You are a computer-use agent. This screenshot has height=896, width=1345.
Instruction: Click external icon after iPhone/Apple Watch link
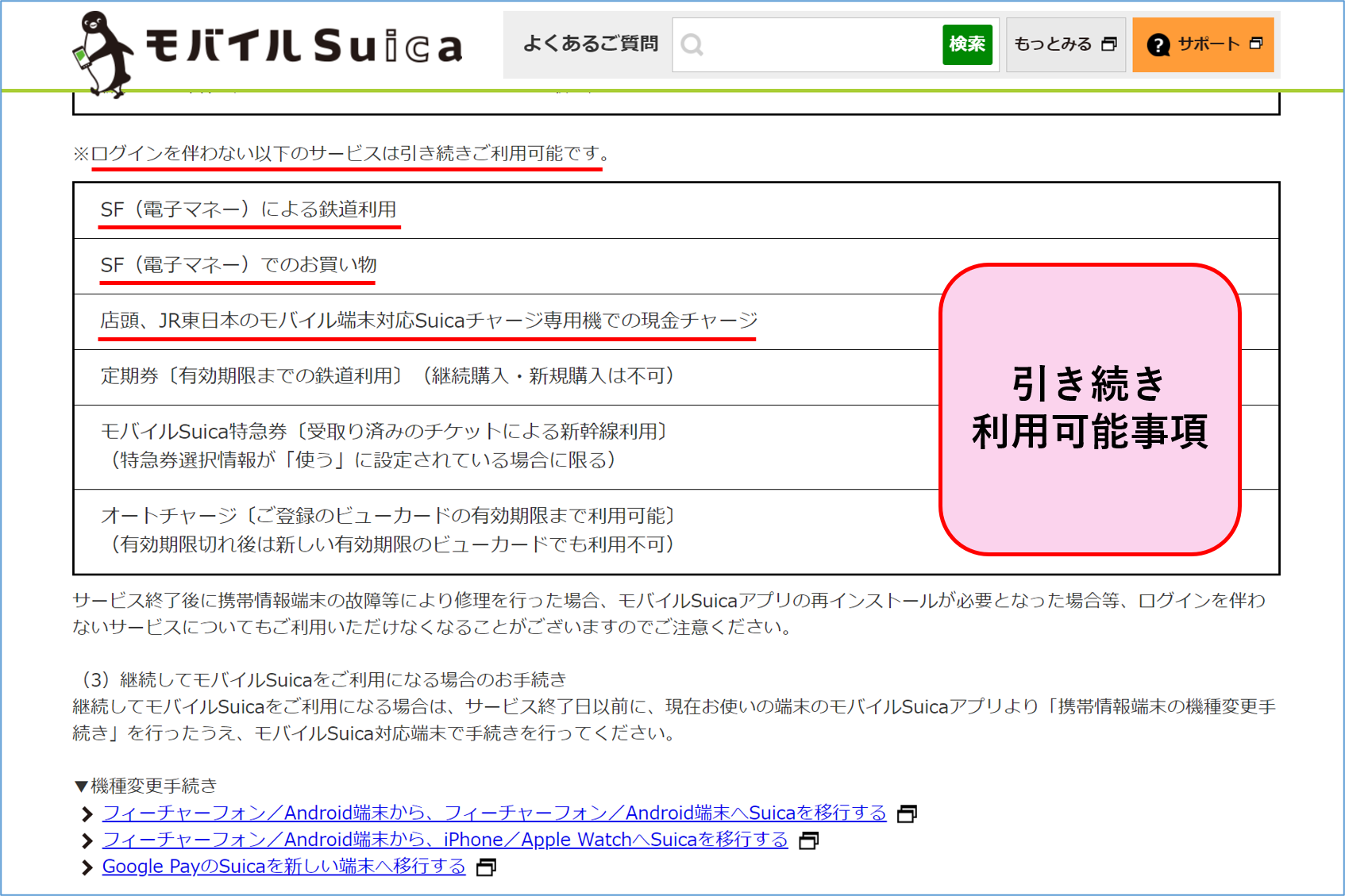(x=808, y=840)
